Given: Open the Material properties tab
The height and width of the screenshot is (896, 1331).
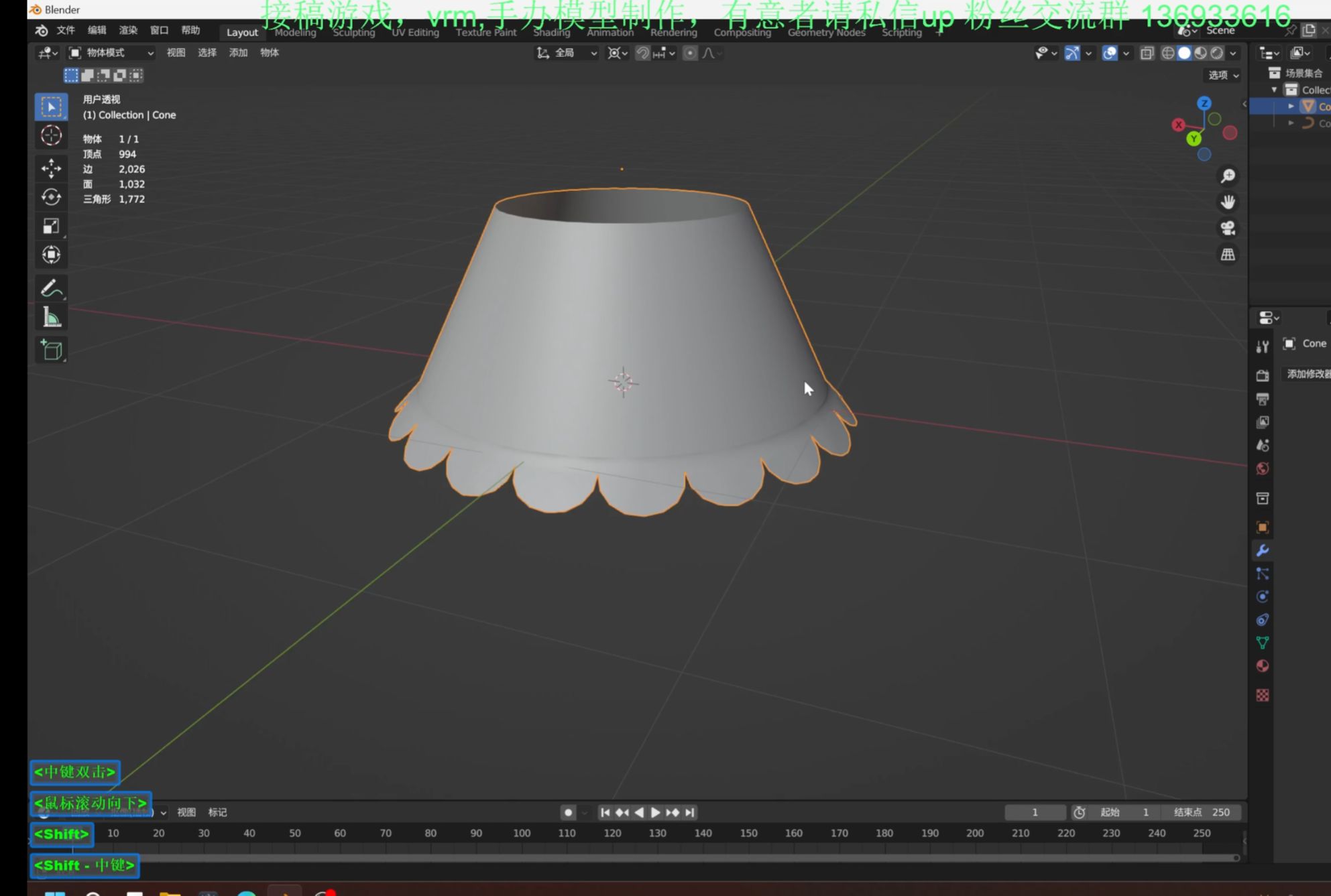Looking at the screenshot, I should point(1263,665).
